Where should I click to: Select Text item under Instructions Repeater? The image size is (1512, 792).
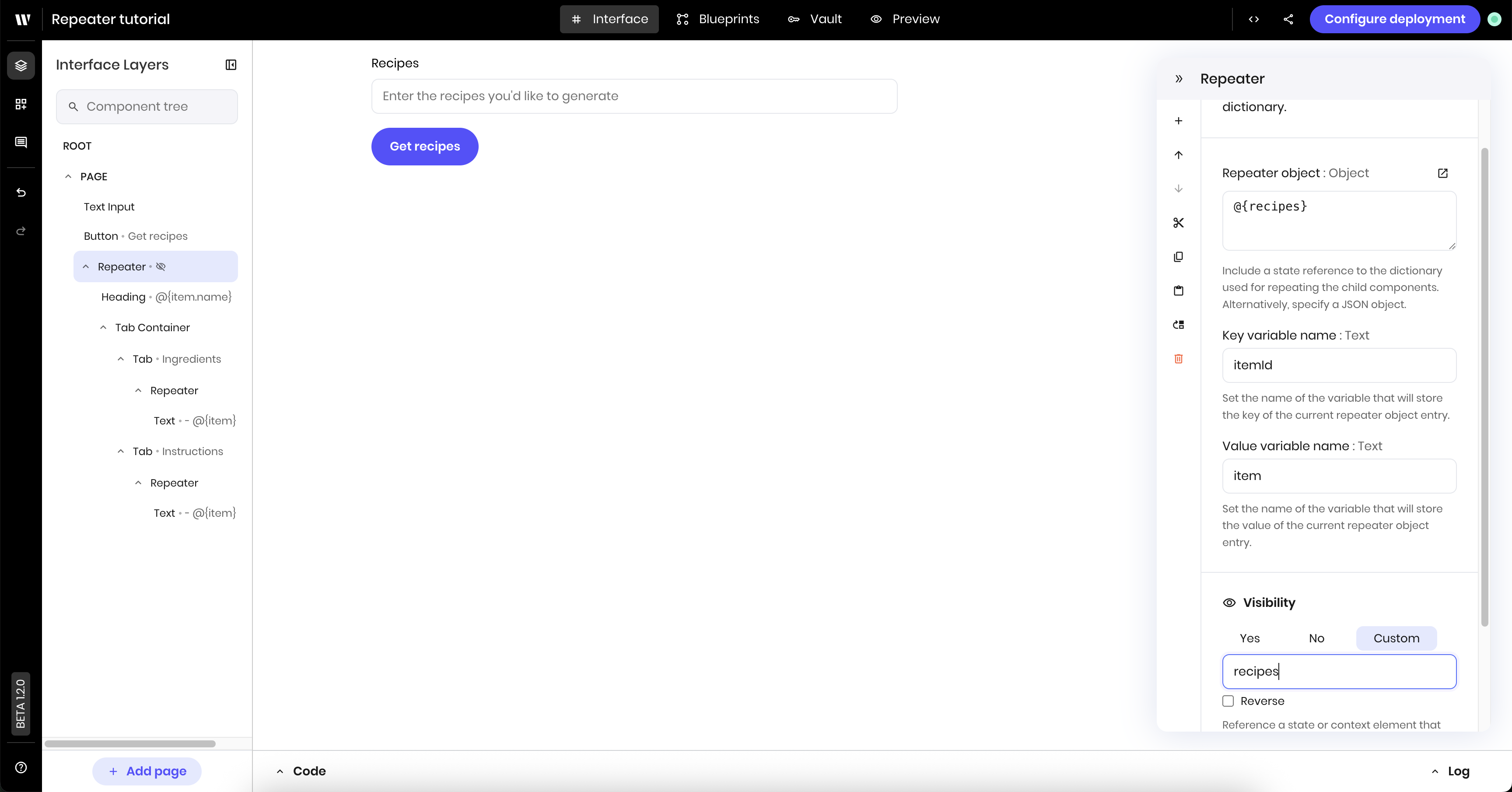(195, 513)
